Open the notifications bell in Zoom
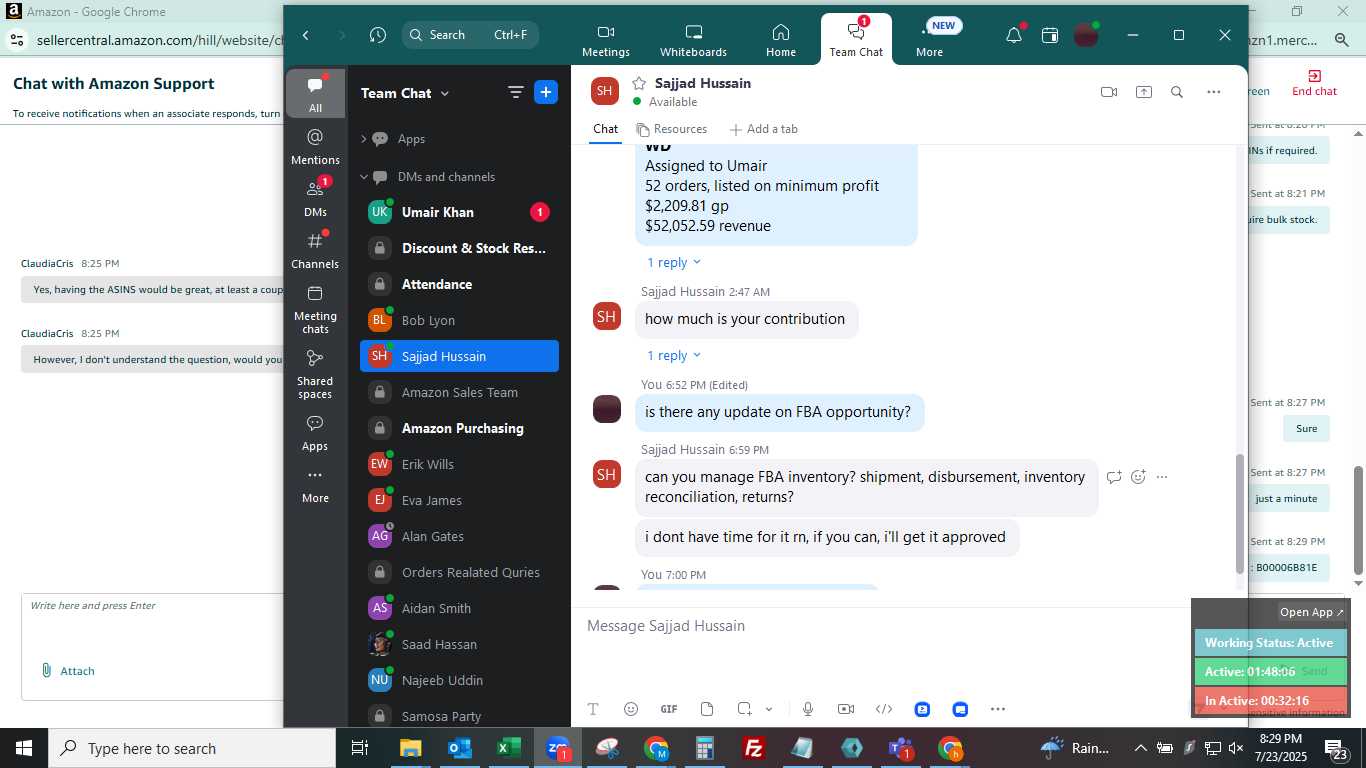This screenshot has height=768, width=1366. coord(1014,35)
